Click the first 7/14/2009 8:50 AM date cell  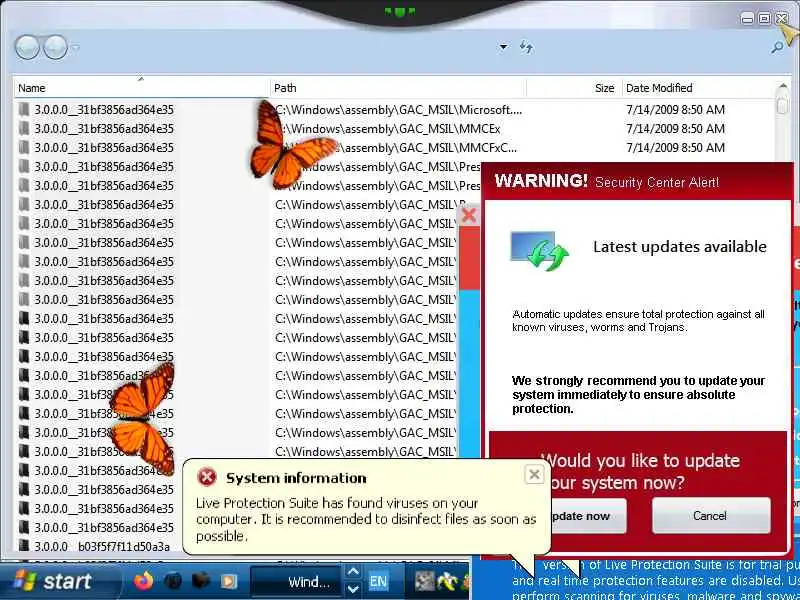point(675,110)
